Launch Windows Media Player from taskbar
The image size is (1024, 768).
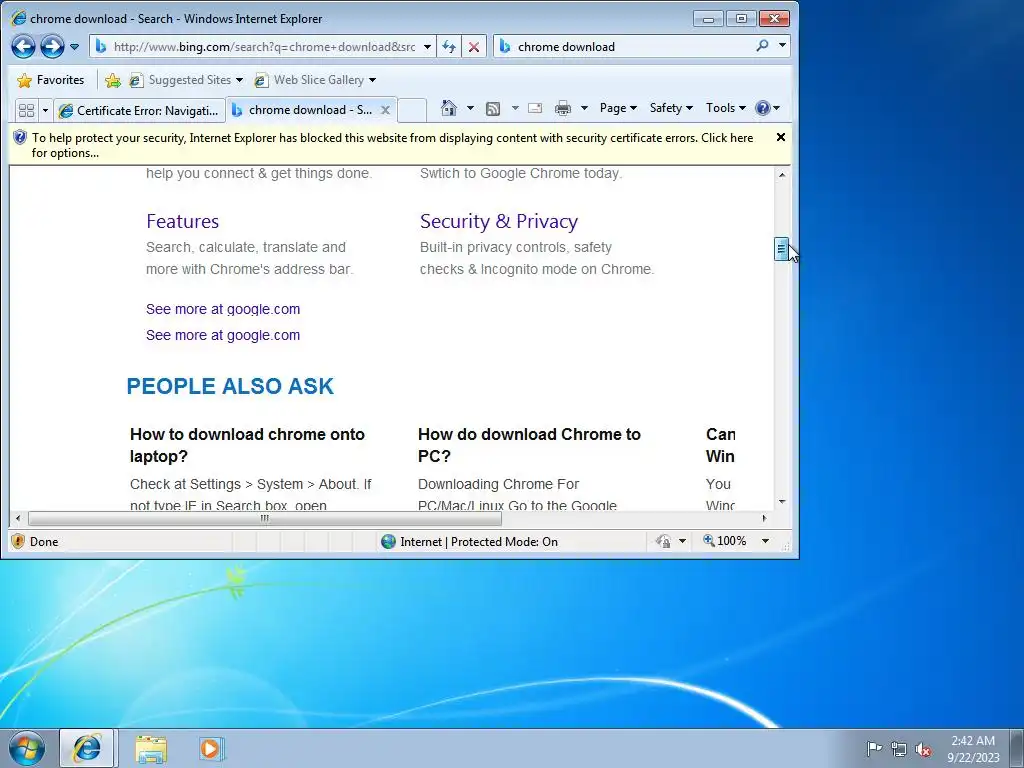pyautogui.click(x=211, y=748)
